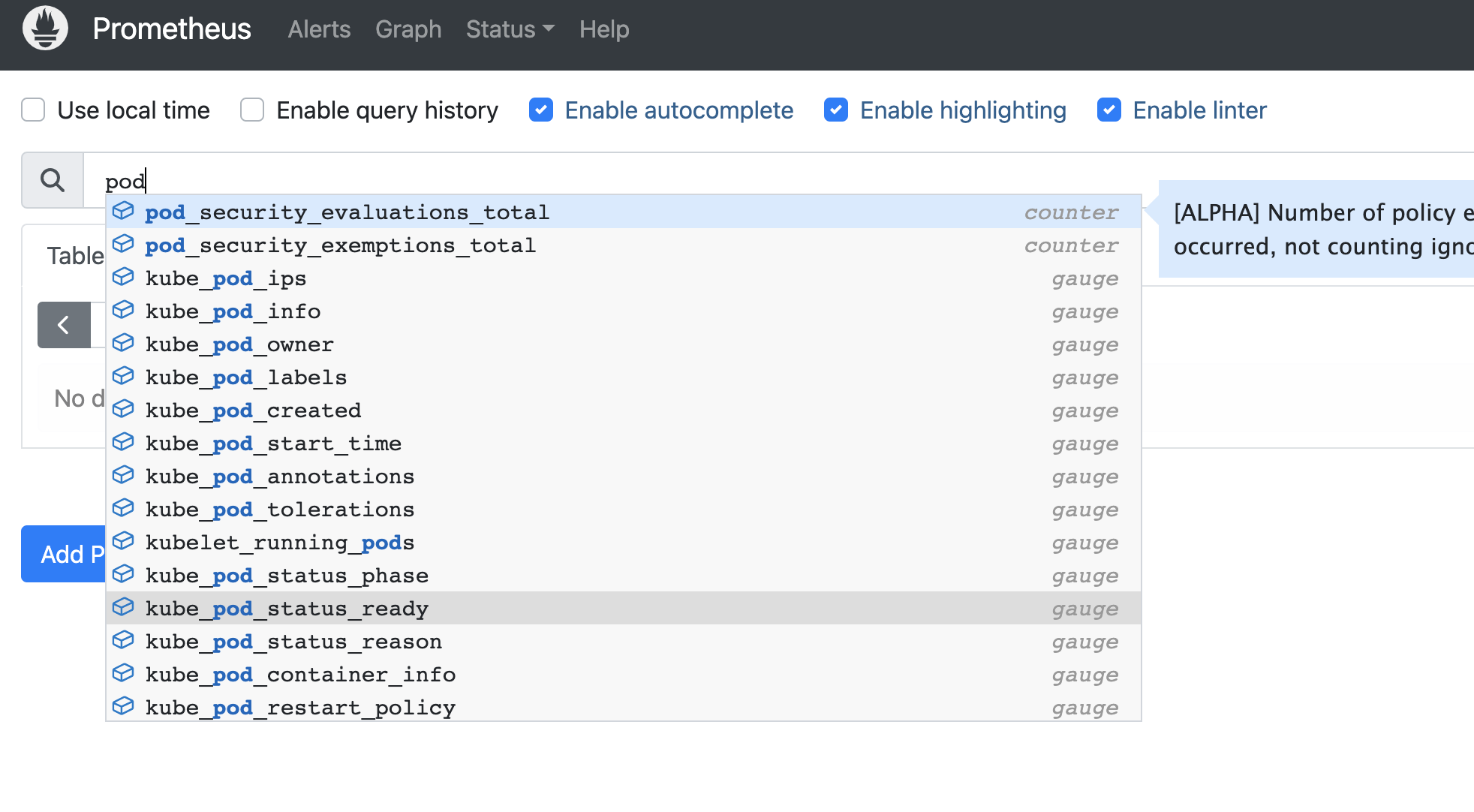Click the cube icon beside kube_pod_owner
This screenshot has height=812, width=1474.
click(x=123, y=343)
